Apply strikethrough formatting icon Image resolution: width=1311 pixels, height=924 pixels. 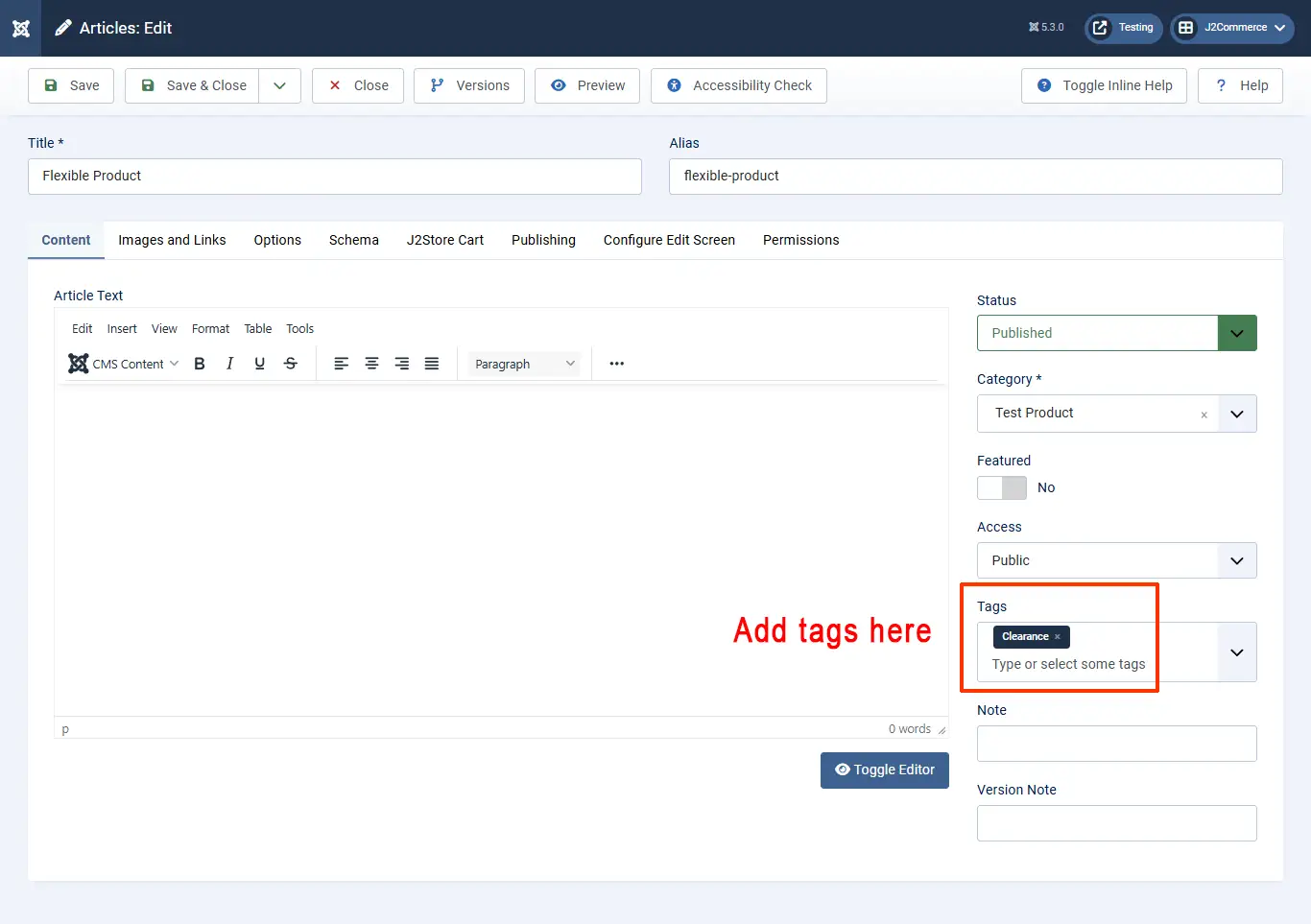tap(290, 364)
